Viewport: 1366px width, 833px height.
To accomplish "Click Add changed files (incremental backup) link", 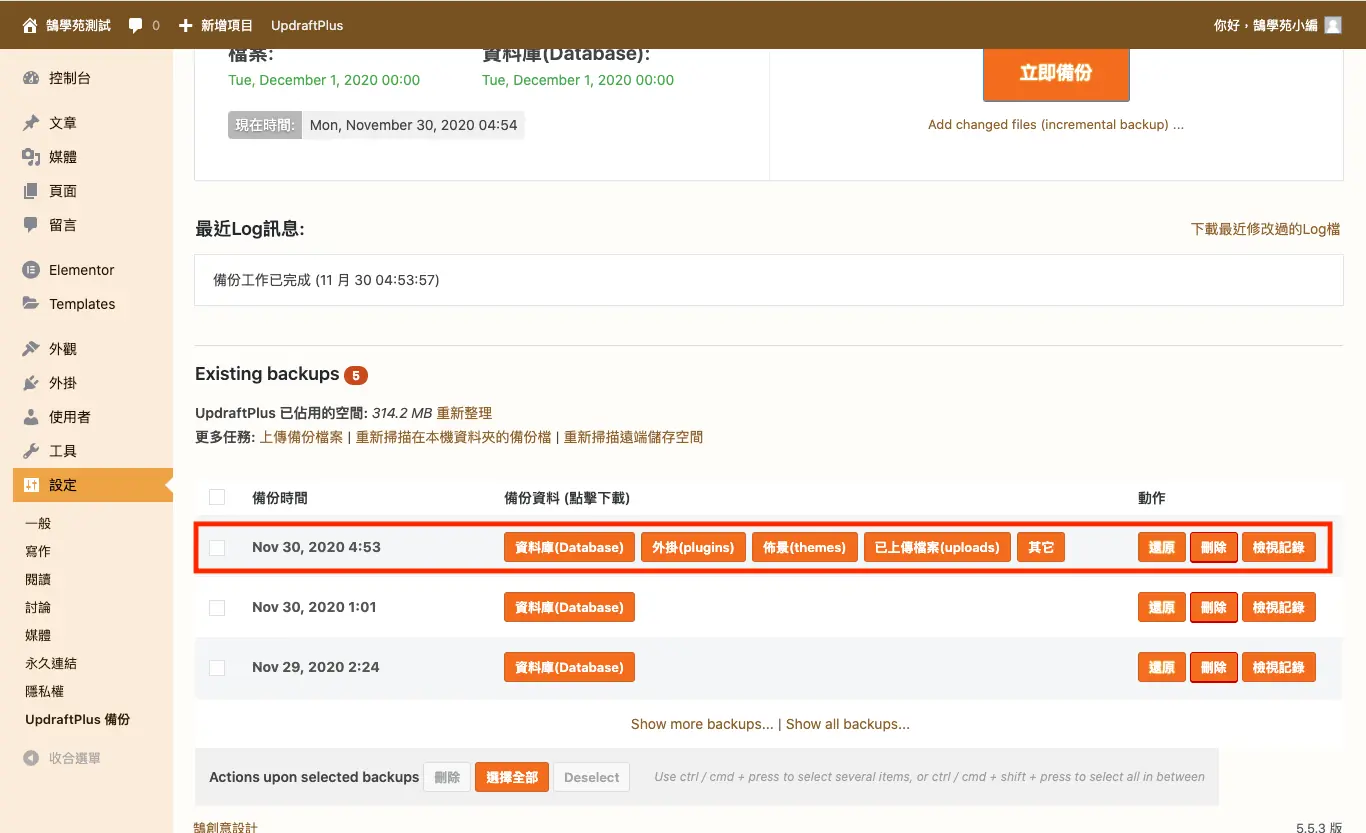I will (x=1056, y=125).
